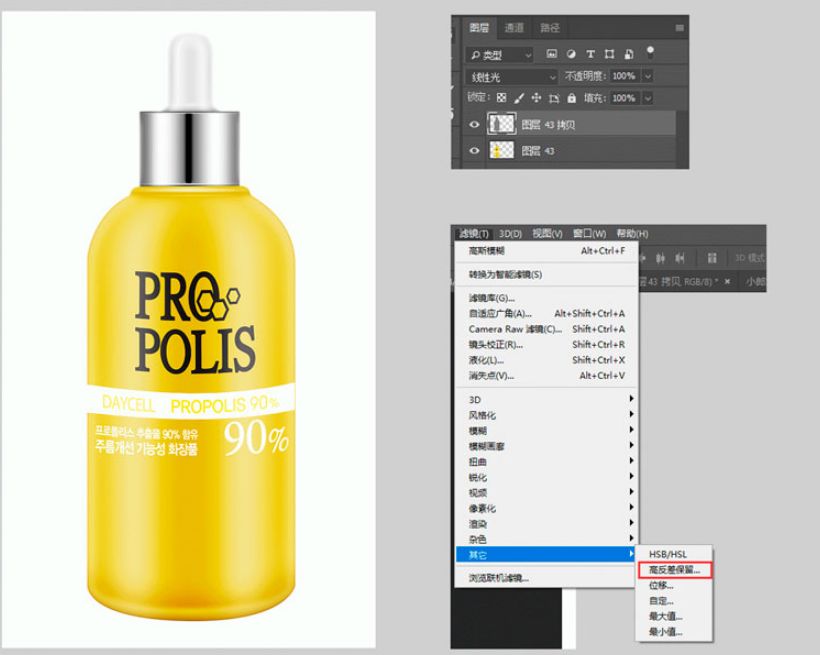Expand the 模糊 blur submenu
The height and width of the screenshot is (655, 820).
(546, 431)
